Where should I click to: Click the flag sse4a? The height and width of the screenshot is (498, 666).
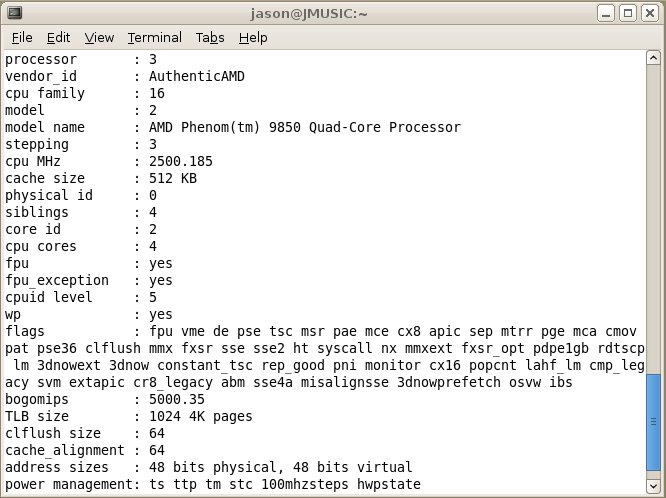click(273, 382)
